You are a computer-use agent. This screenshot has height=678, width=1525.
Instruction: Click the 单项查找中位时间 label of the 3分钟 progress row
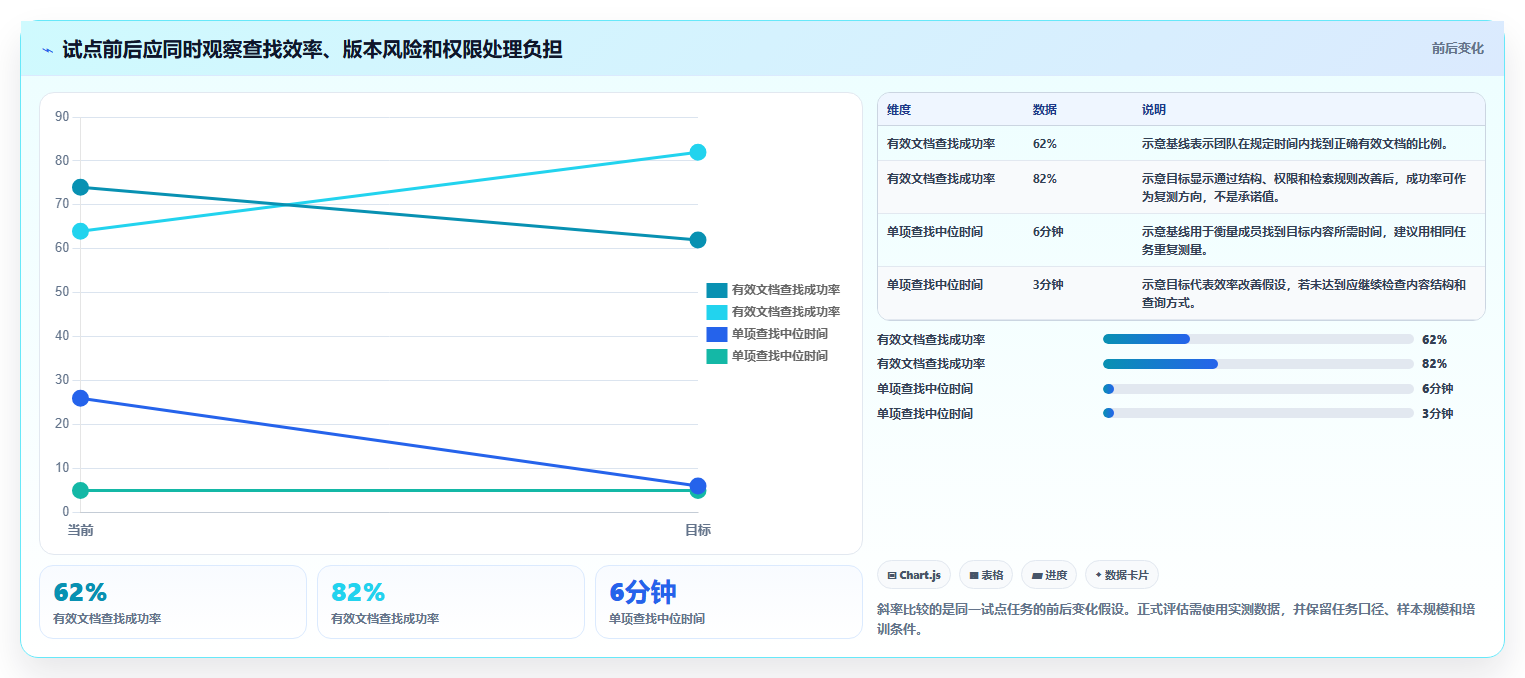click(x=925, y=414)
